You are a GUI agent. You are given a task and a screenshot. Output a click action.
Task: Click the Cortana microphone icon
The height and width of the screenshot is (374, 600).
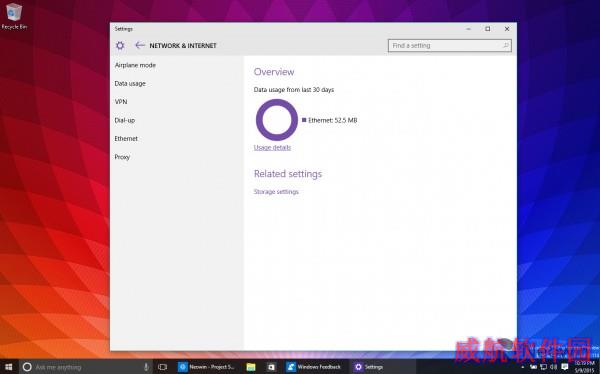(146, 367)
